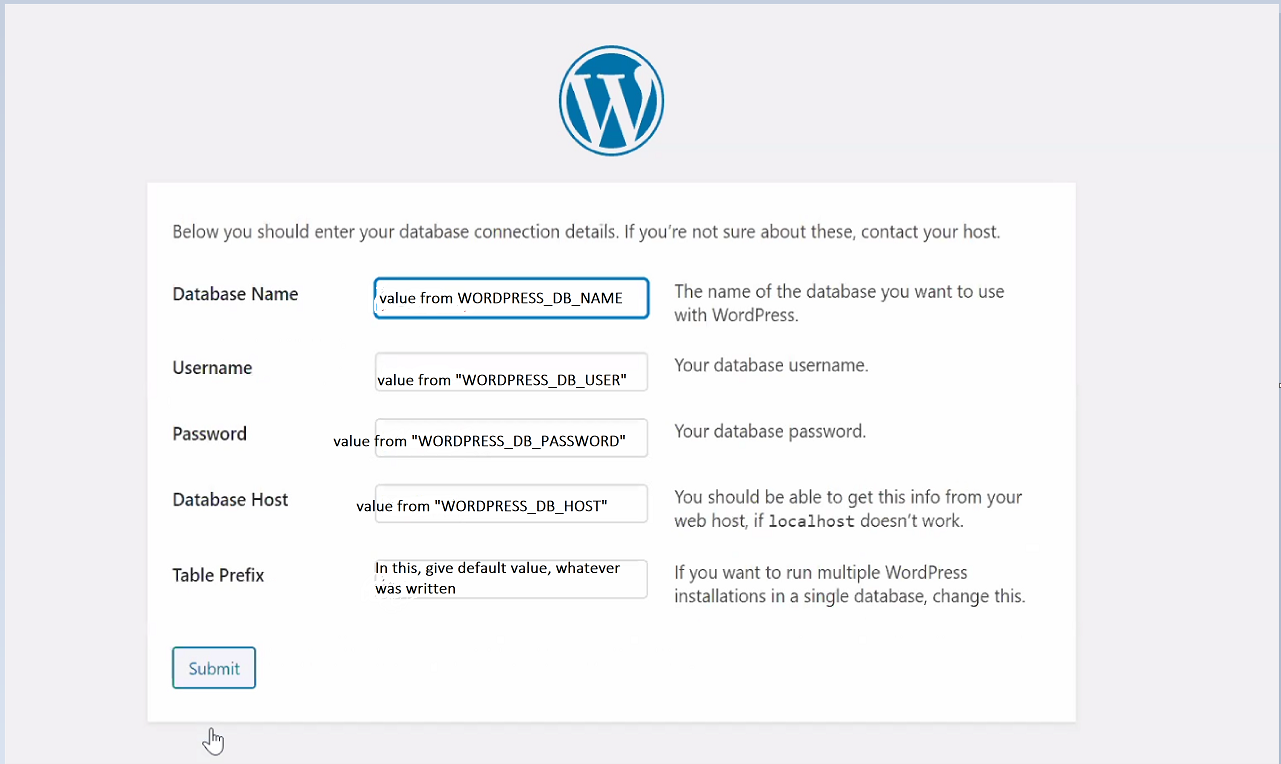Viewport: 1281px width, 764px height.
Task: Click the 'Password' label
Action: (209, 434)
